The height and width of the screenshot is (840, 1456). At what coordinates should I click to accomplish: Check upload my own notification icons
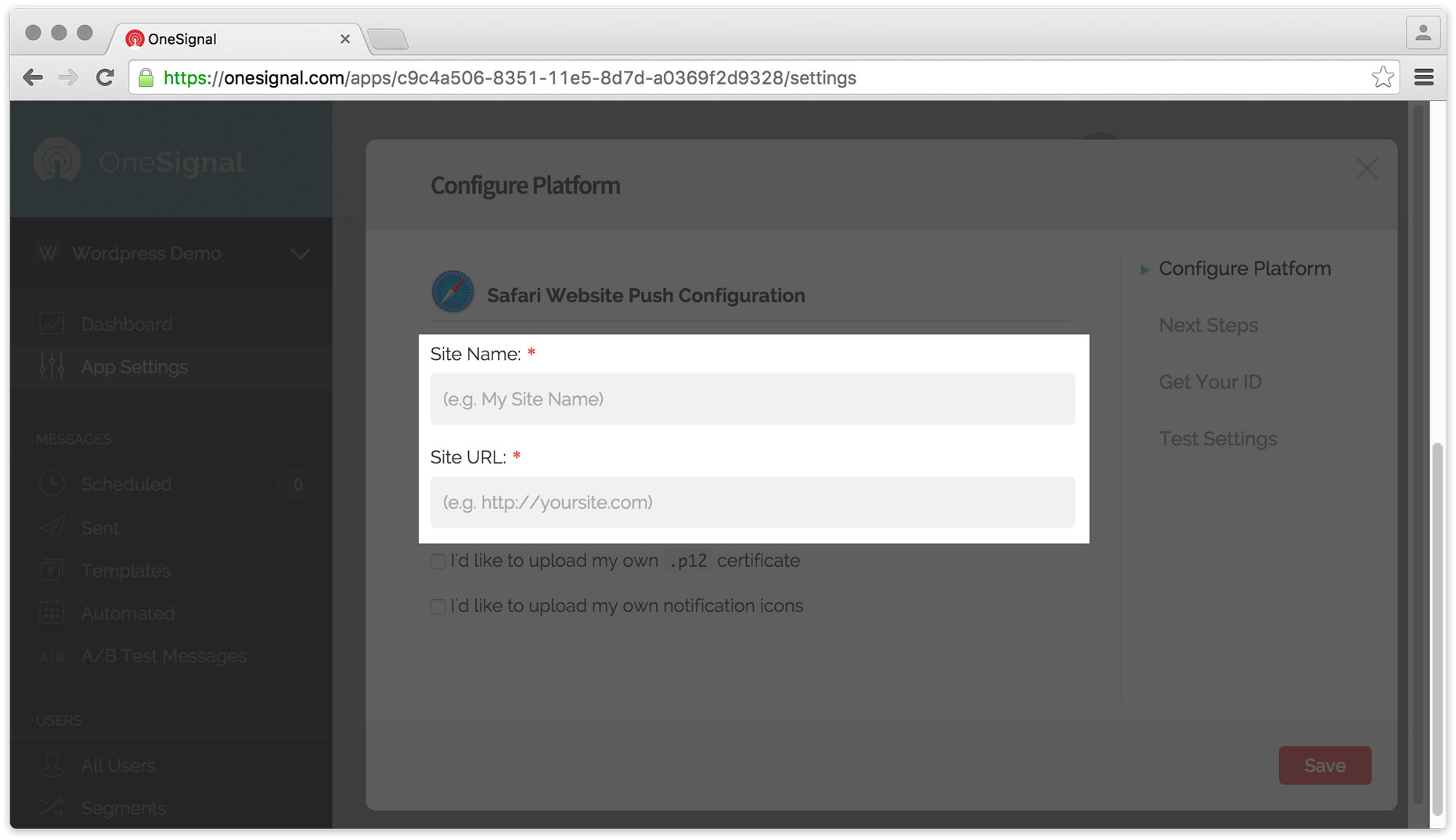[438, 607]
